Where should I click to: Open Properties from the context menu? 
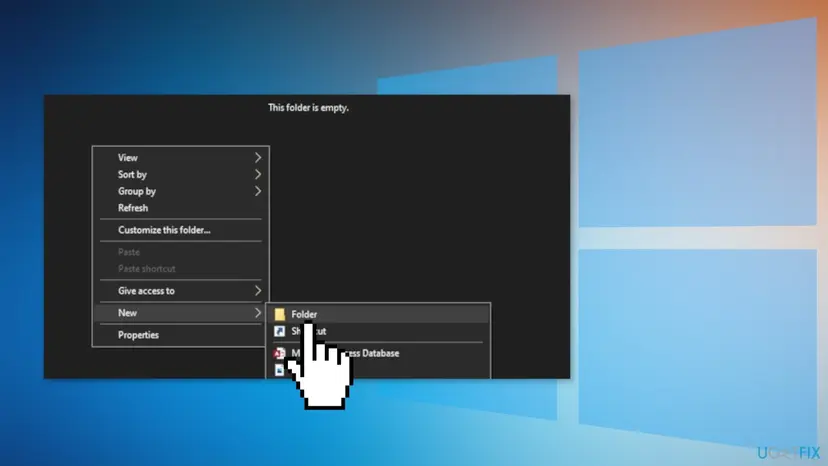point(181,335)
